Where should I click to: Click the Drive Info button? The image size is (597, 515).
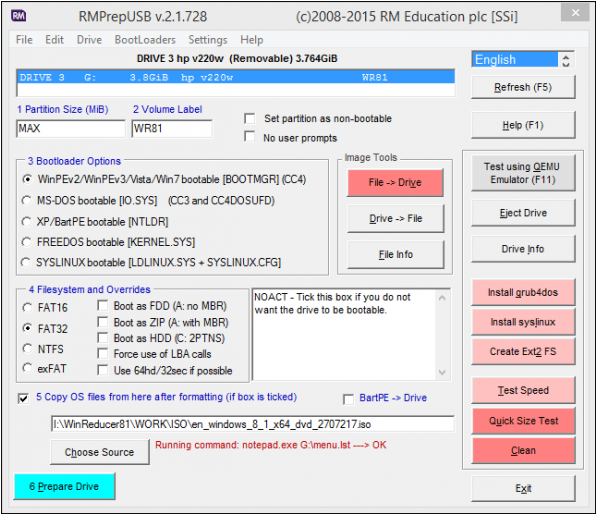click(523, 249)
